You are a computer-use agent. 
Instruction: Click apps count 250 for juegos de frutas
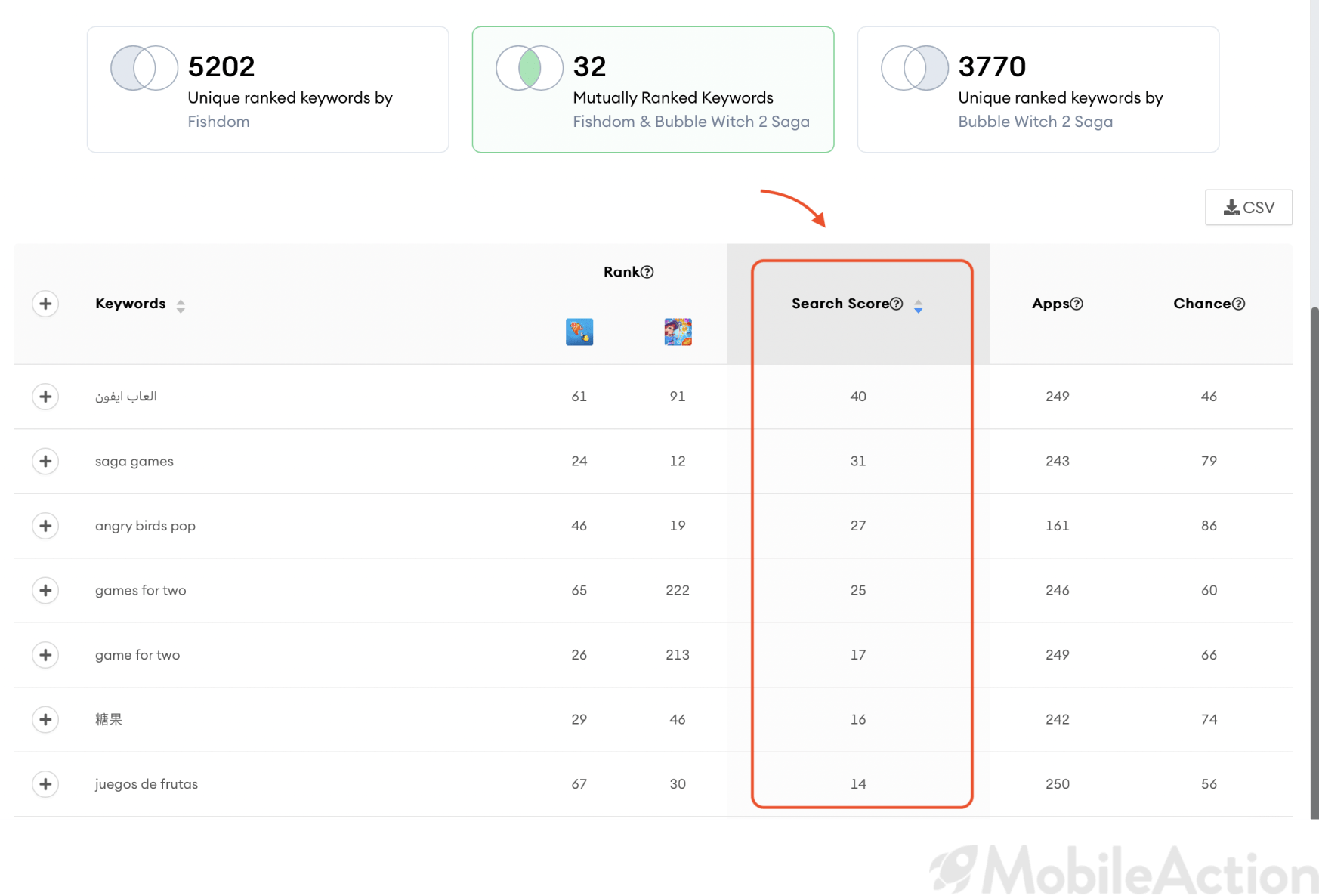(1058, 784)
